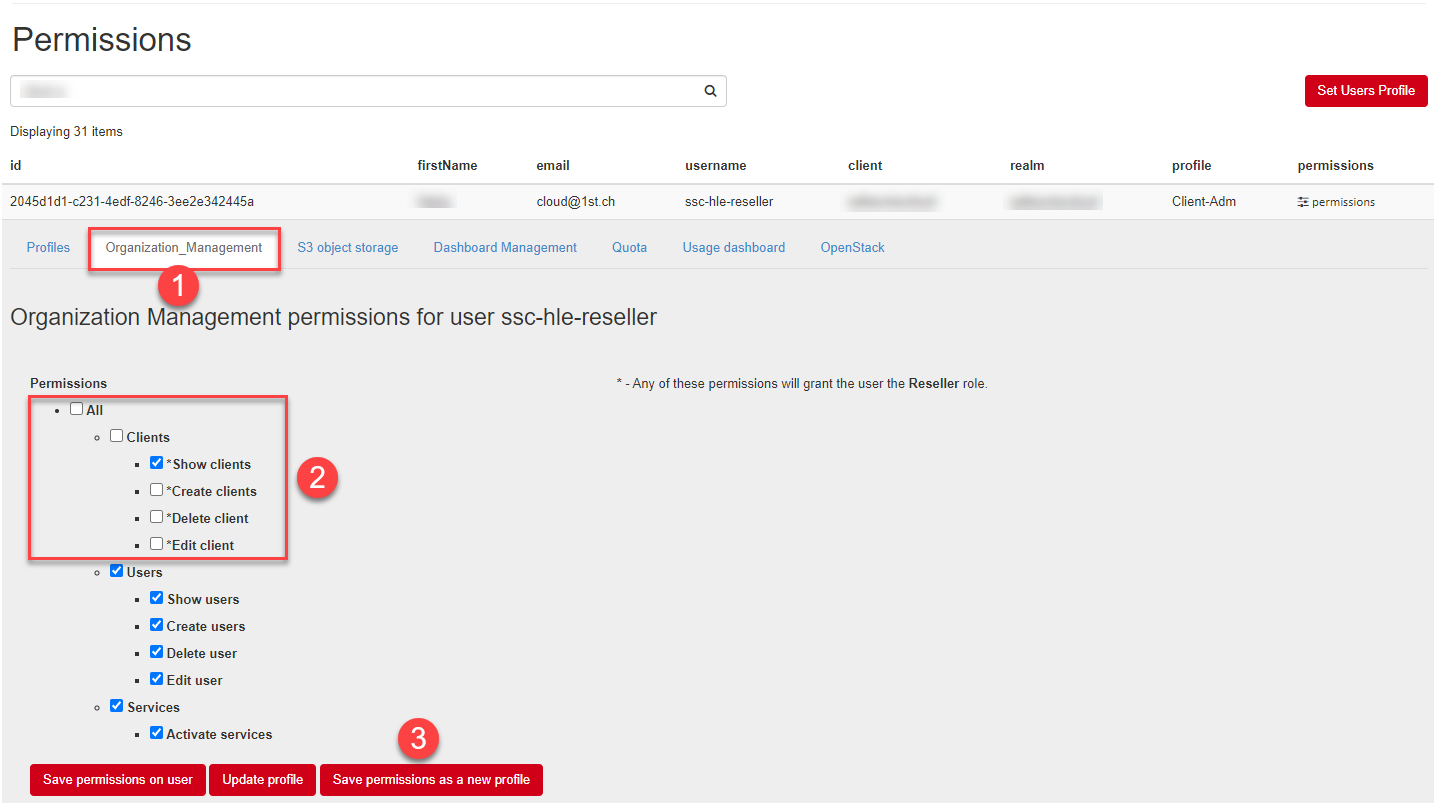
Task: Select the user id 2045d1d1-c231 cell
Action: pos(132,202)
